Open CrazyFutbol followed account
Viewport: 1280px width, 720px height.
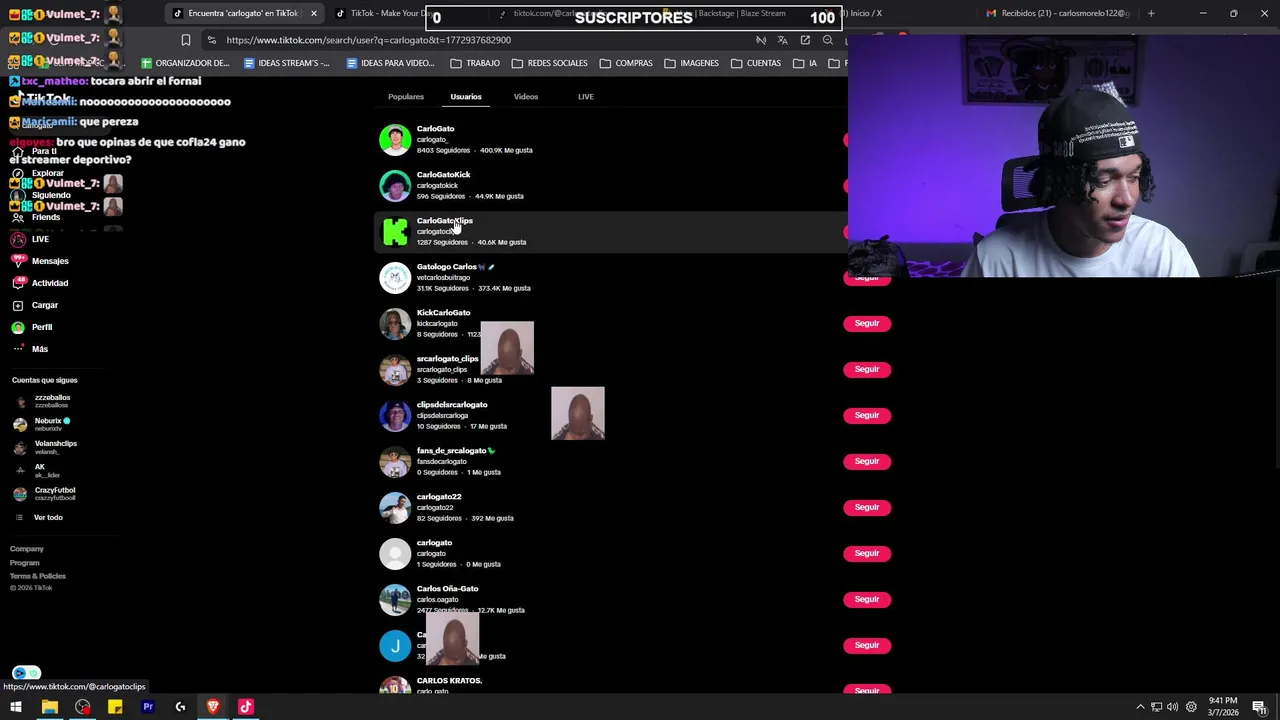pos(45,494)
